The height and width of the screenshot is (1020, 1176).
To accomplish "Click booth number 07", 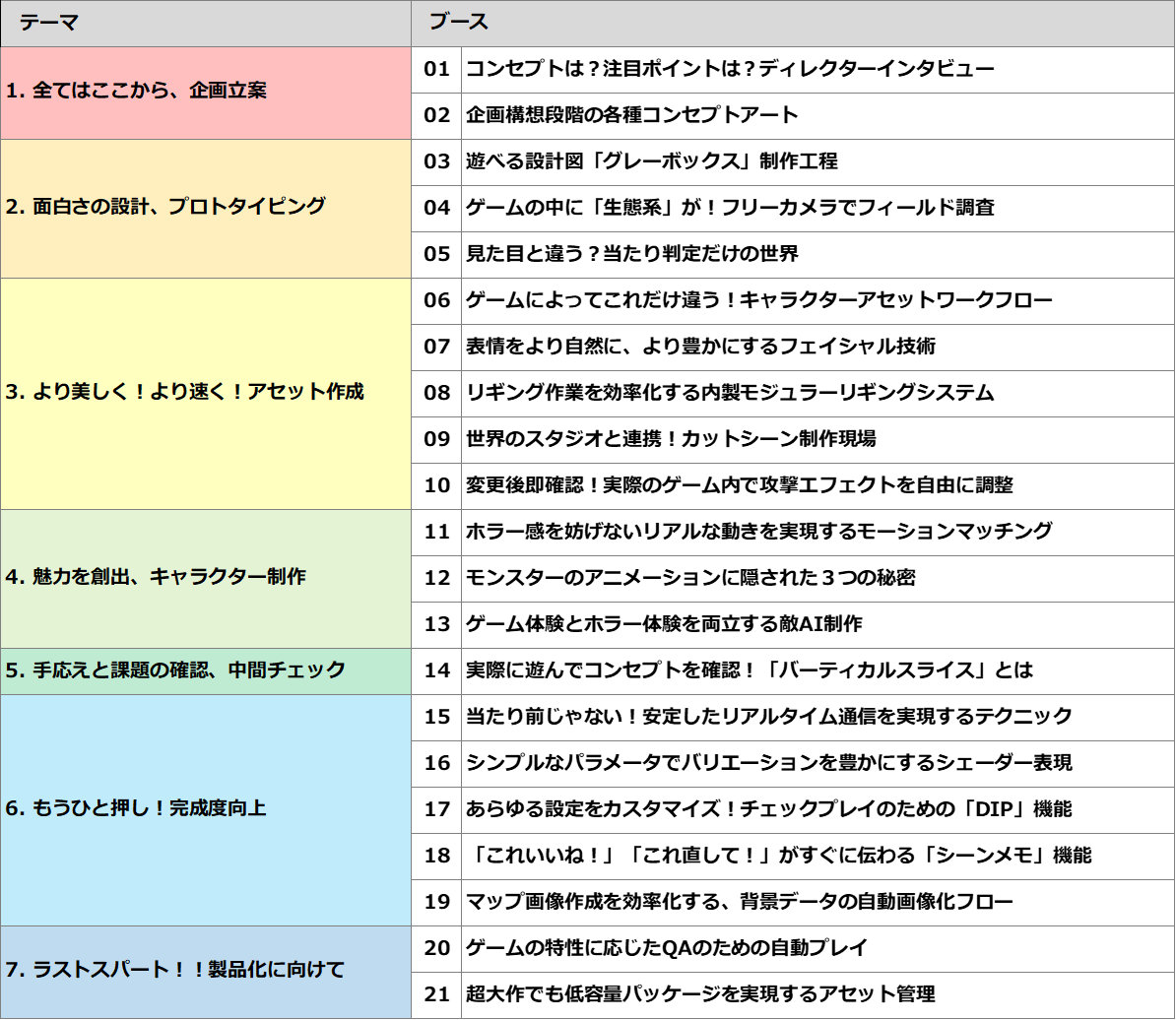I will 436,348.
